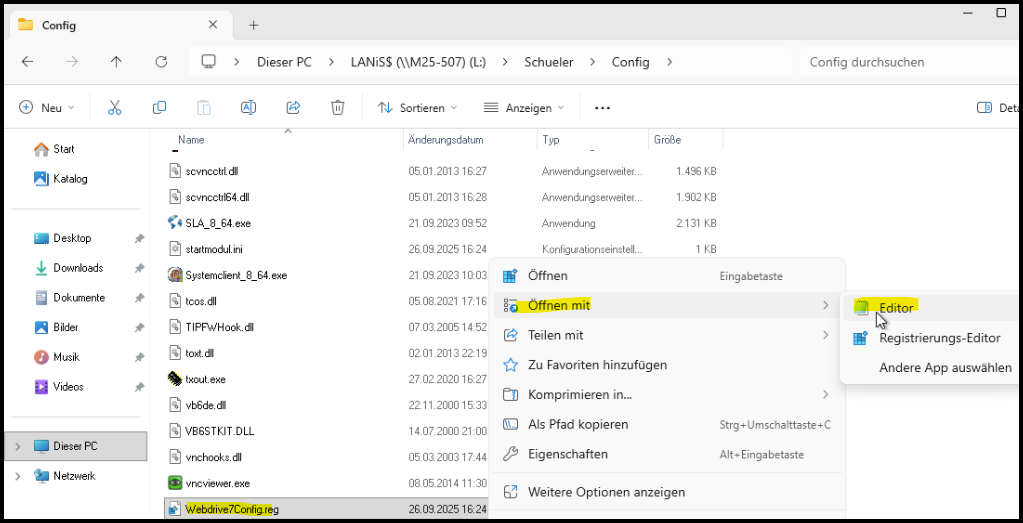This screenshot has width=1023, height=523.
Task: Click the Refresh button in navigation bar
Action: tap(161, 62)
